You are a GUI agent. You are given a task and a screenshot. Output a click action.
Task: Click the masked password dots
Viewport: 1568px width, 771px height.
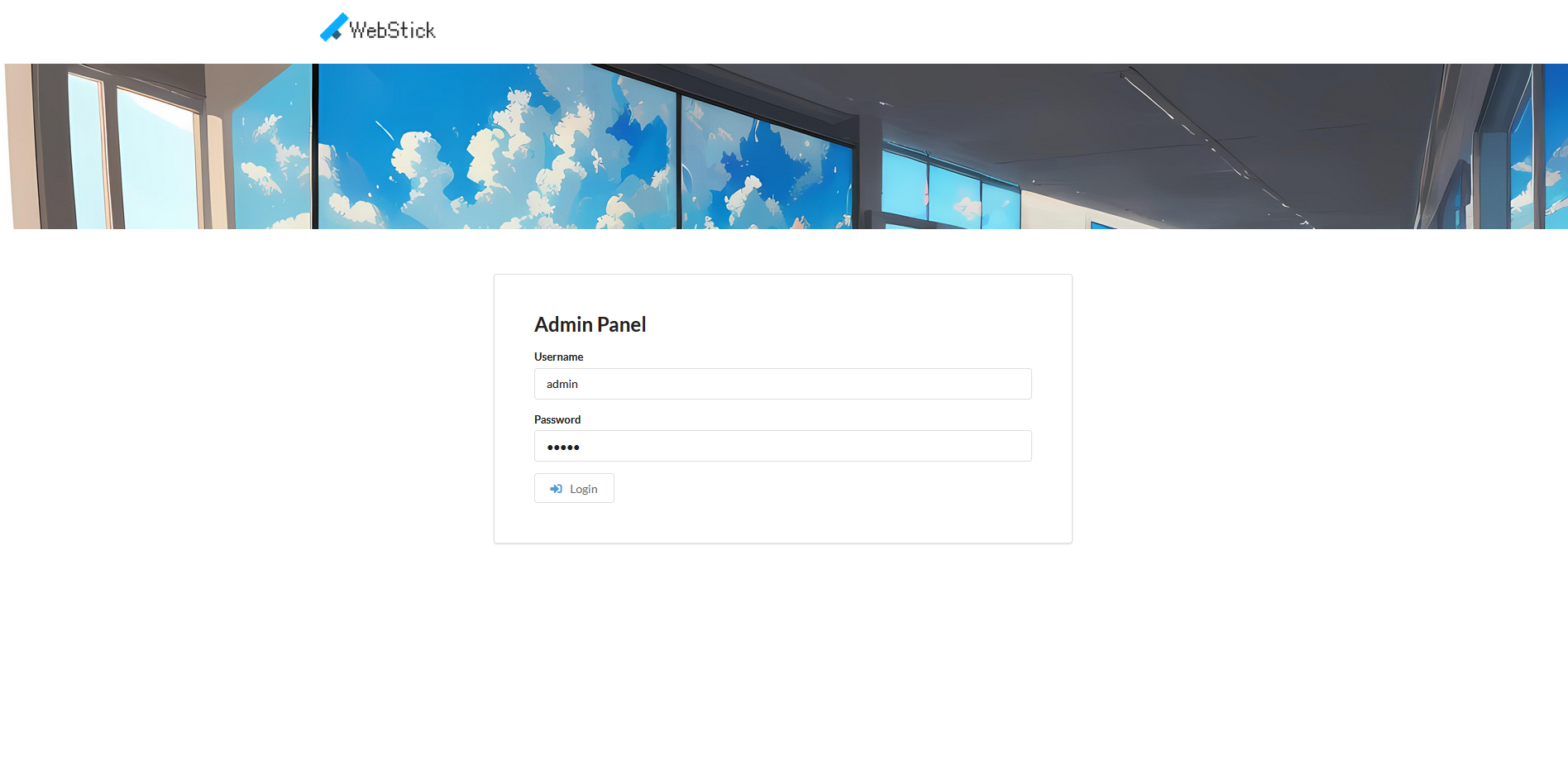(563, 446)
